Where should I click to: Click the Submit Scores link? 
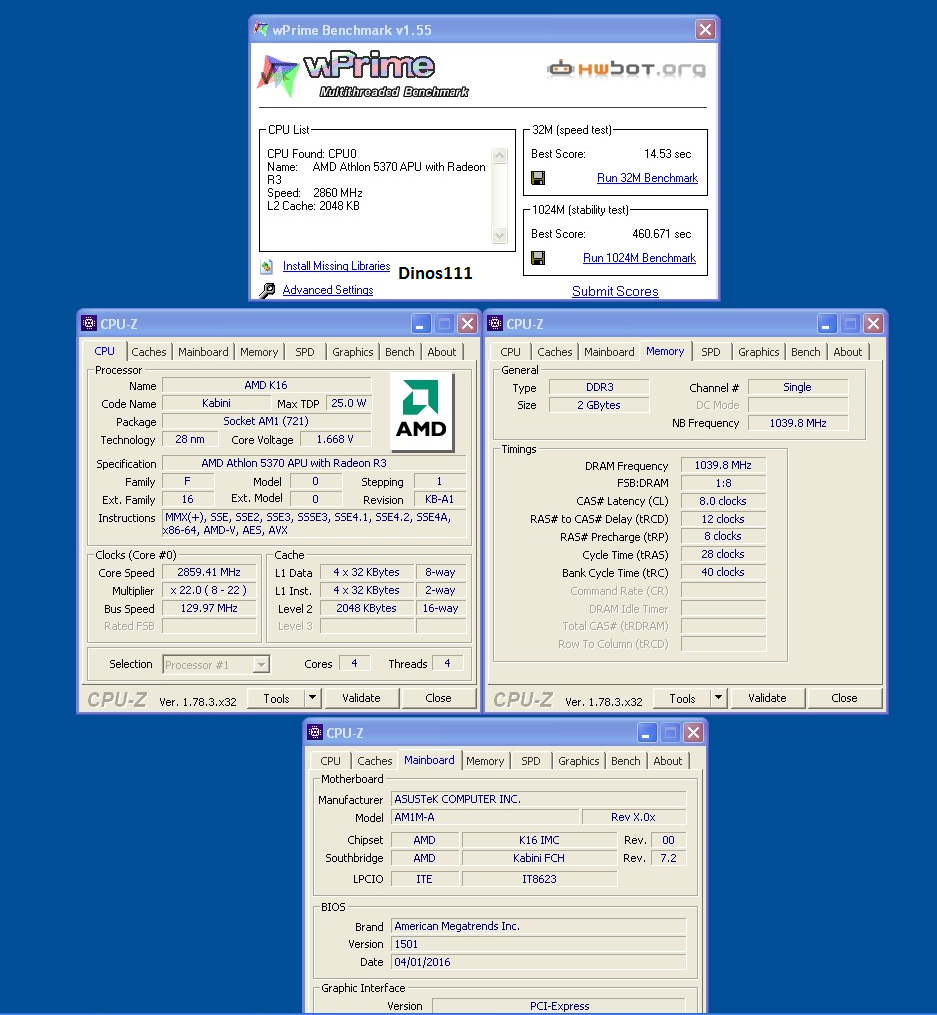(615, 291)
